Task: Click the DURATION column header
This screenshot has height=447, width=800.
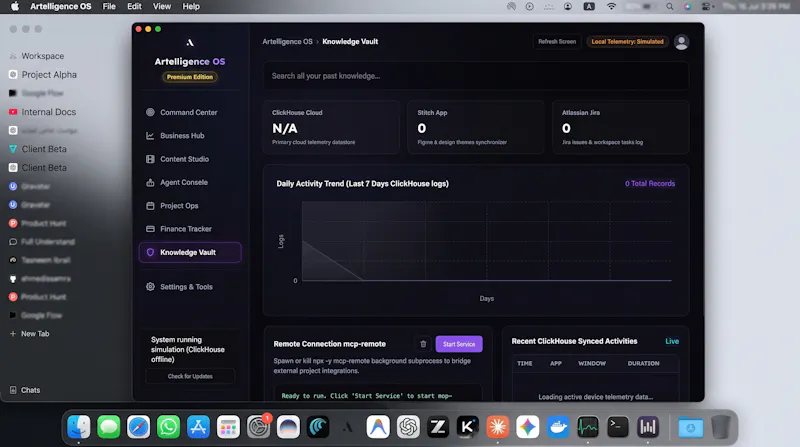Action: [x=643, y=363]
